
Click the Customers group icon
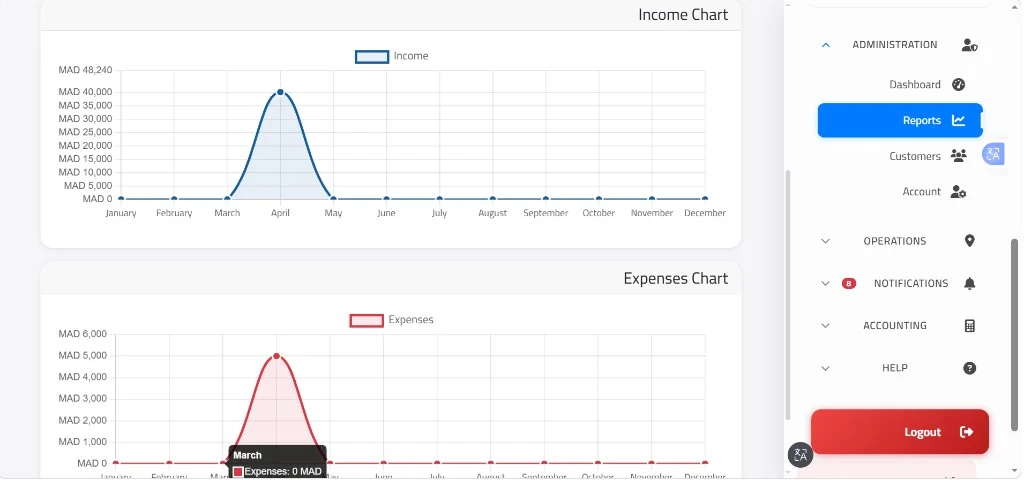[x=959, y=156]
